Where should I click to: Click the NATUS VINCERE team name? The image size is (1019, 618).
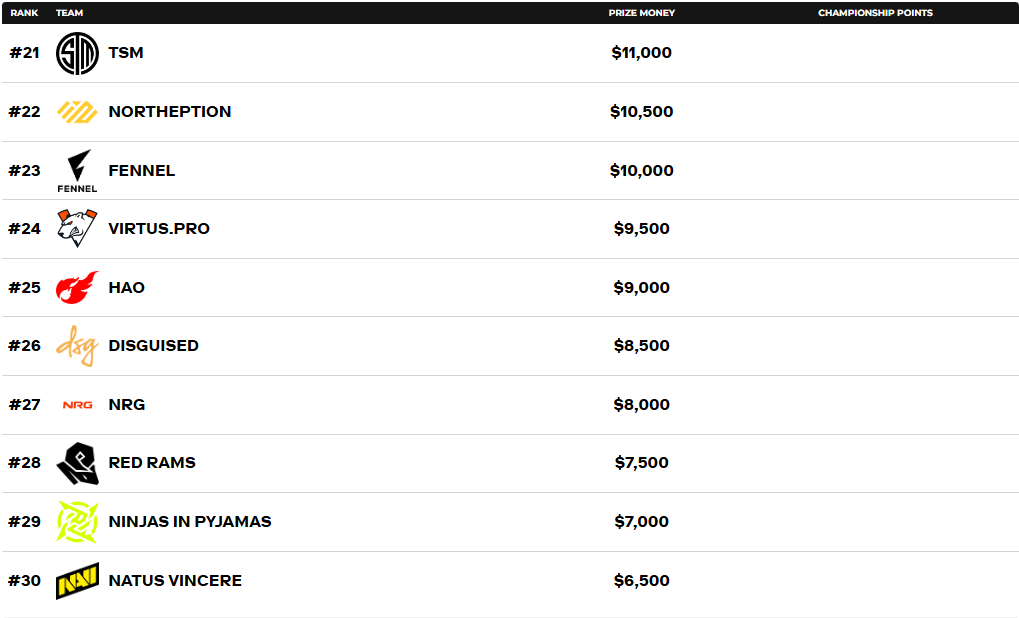175,581
